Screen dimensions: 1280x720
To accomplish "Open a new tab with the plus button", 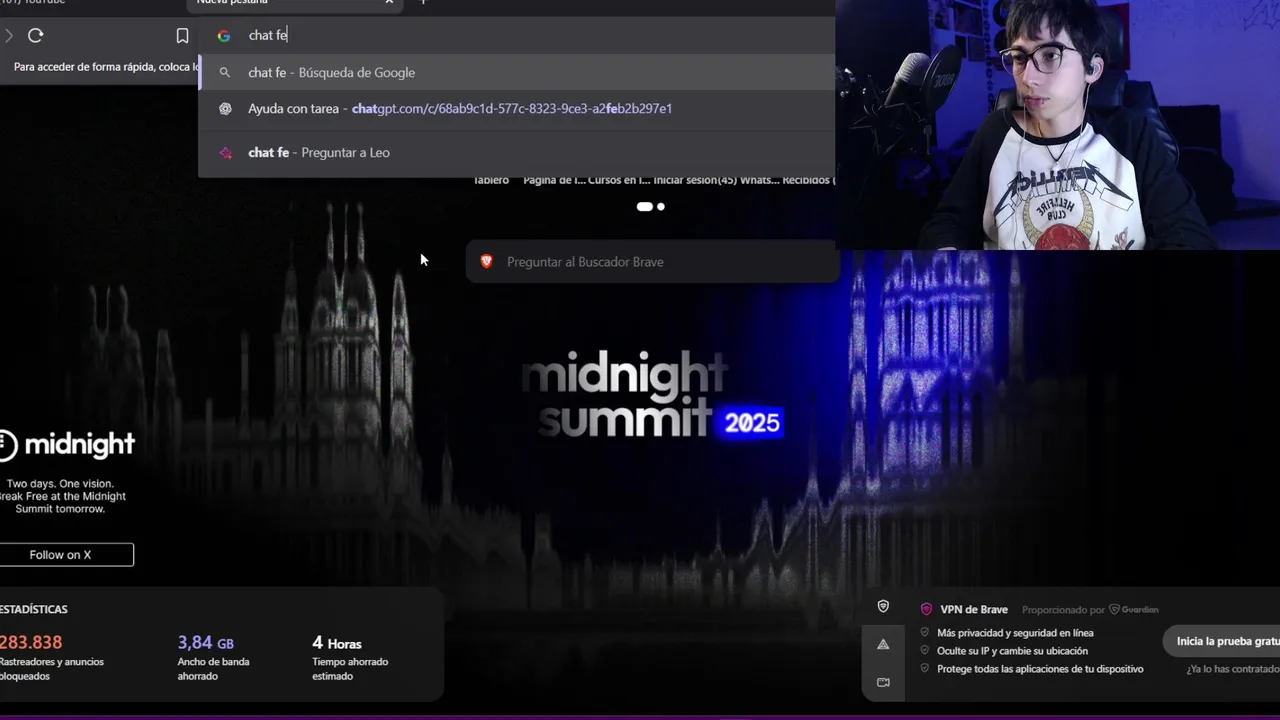I will click(x=423, y=2).
